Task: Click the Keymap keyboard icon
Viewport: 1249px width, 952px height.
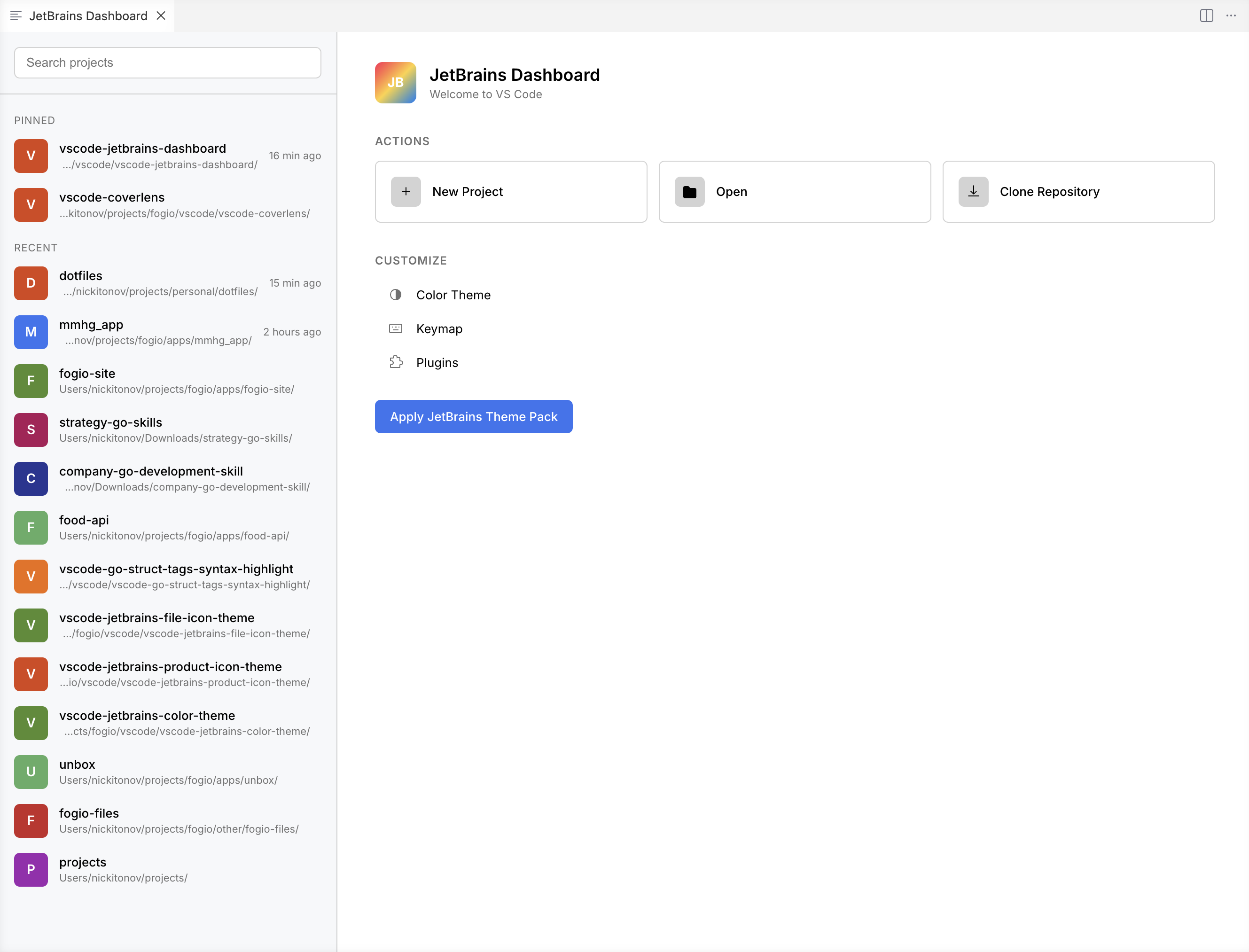Action: tap(396, 328)
